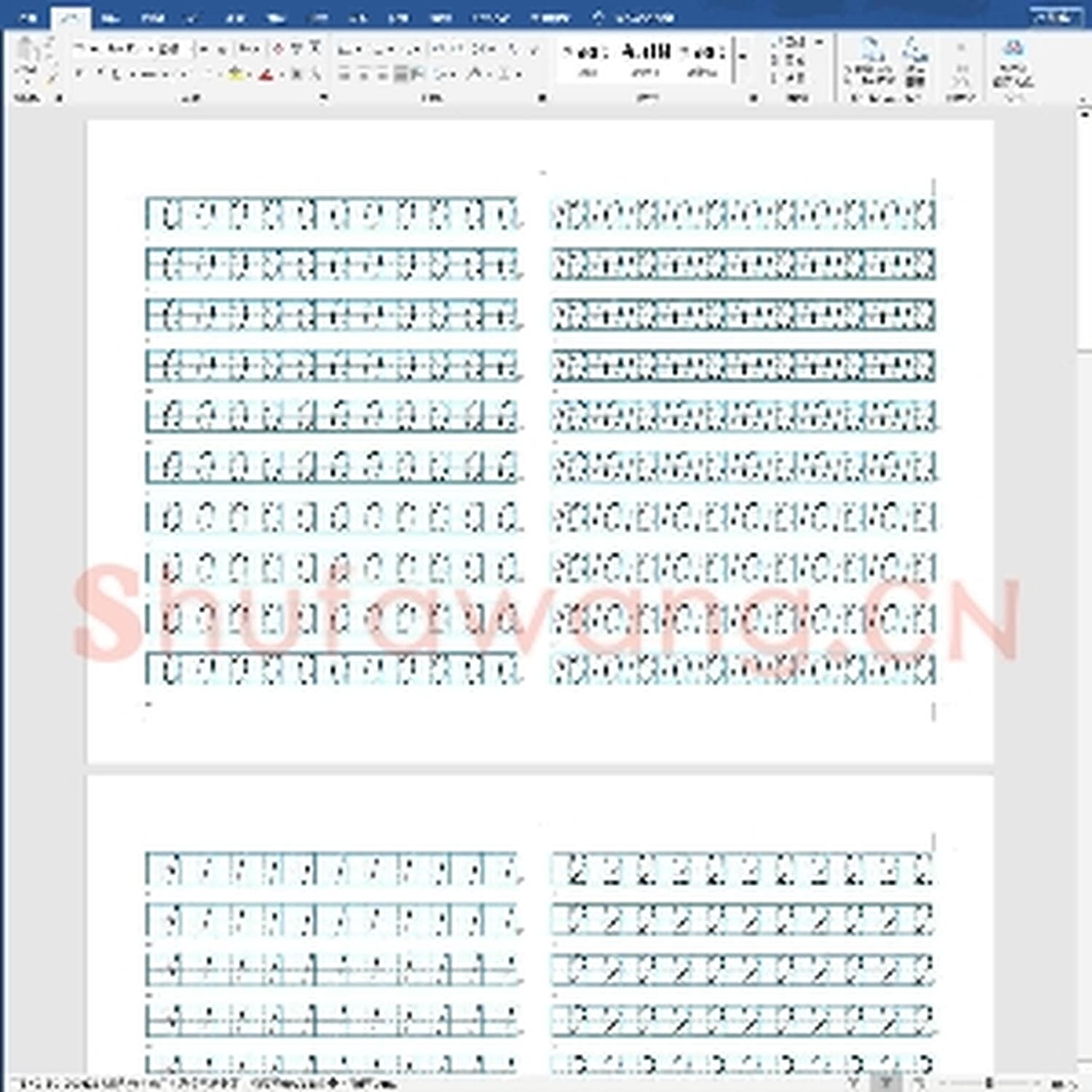Toggle Bold formatting
The height and width of the screenshot is (1092, 1092).
coord(79,74)
